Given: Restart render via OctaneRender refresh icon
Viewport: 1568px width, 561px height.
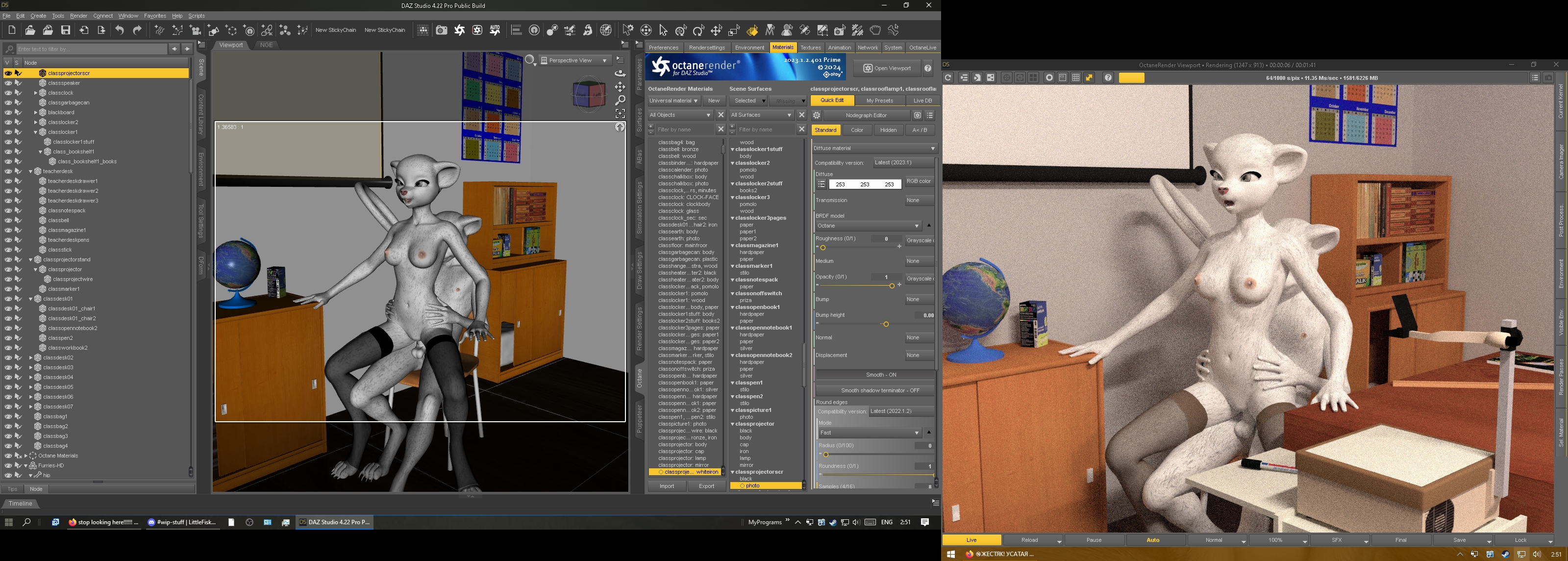Looking at the screenshot, I should click(948, 77).
